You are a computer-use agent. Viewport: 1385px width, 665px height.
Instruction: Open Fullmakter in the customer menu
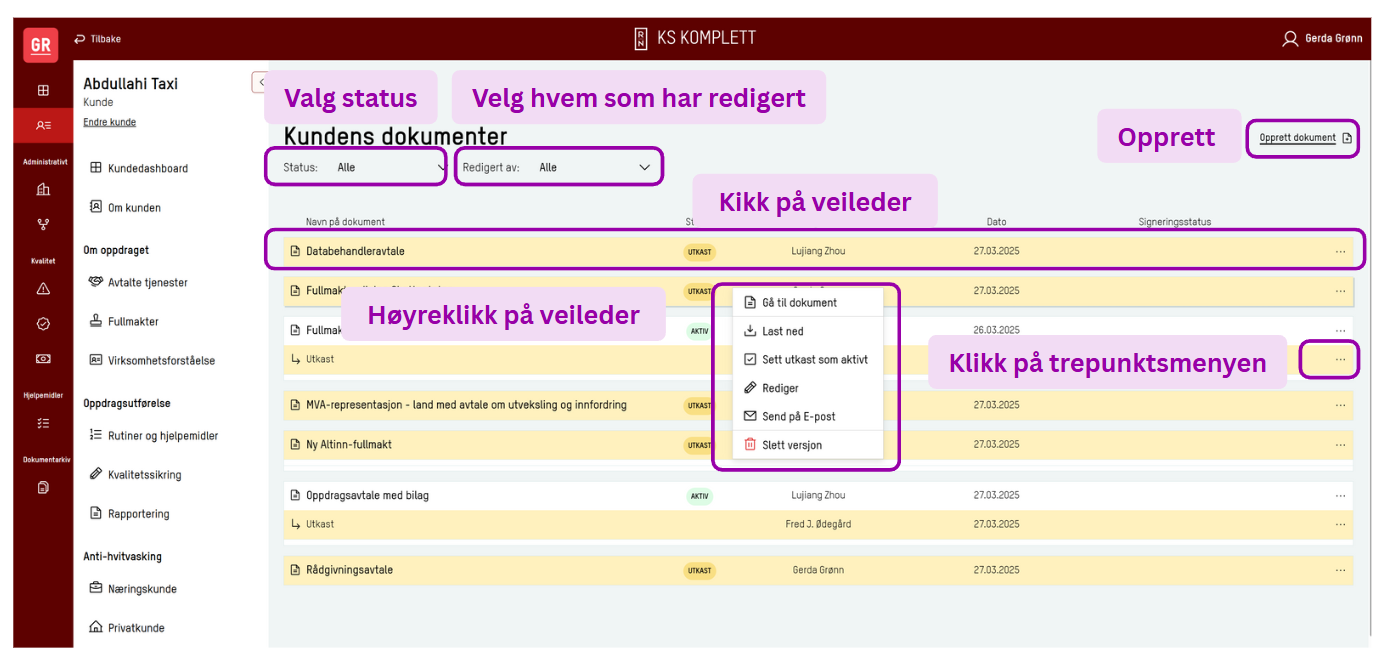point(124,321)
